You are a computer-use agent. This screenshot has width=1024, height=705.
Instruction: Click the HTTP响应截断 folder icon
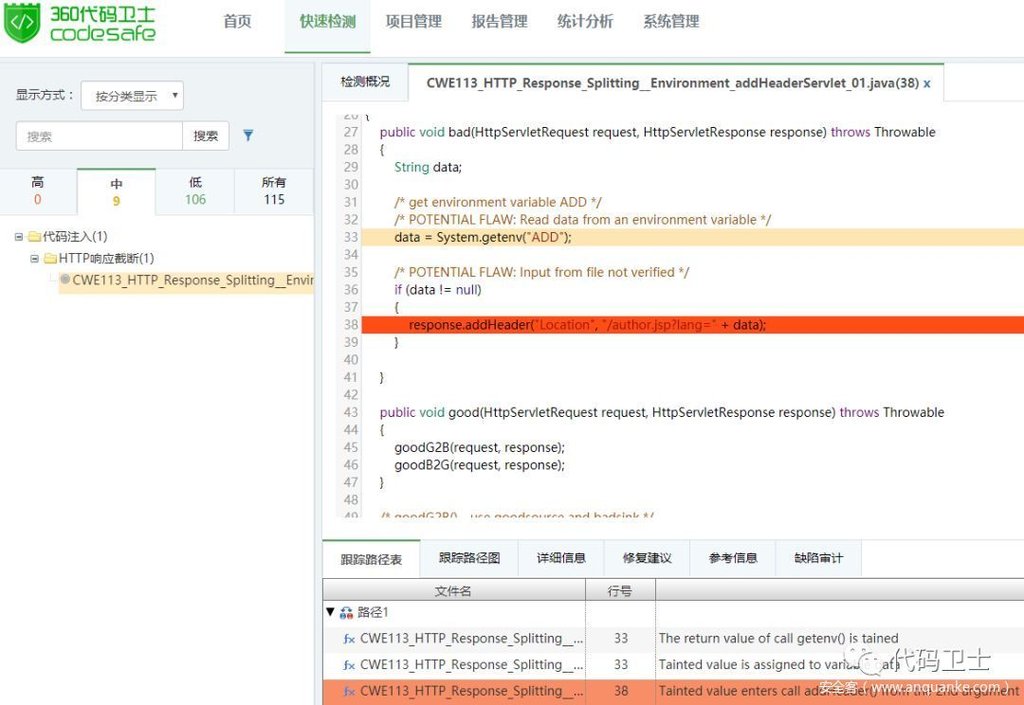click(50, 259)
